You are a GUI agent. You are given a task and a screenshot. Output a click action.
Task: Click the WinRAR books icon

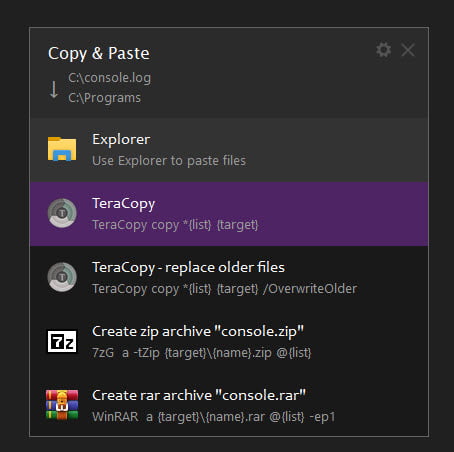tap(62, 405)
